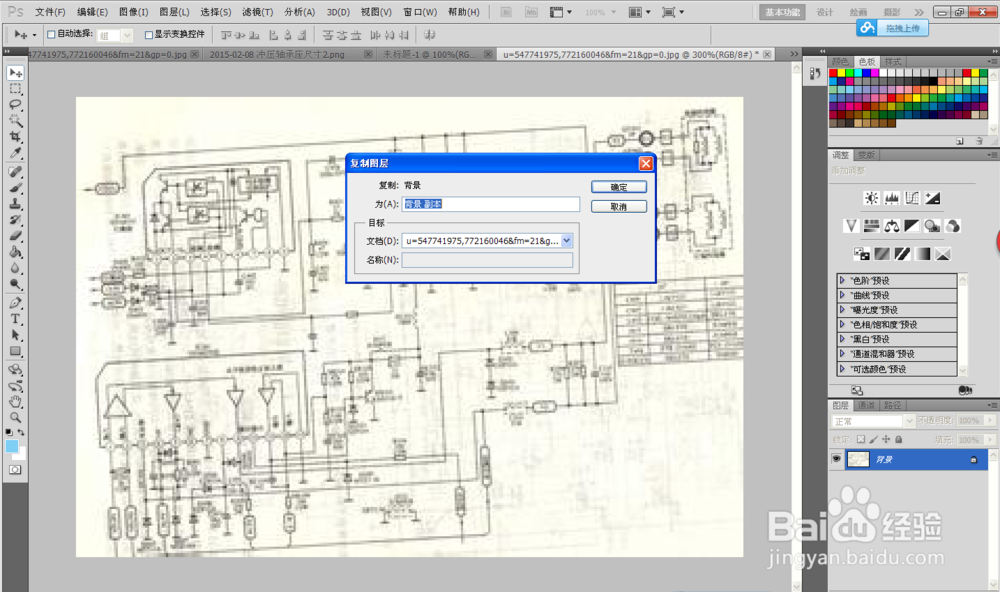Select the Crop tool
1000x592 pixels.
[x=15, y=137]
